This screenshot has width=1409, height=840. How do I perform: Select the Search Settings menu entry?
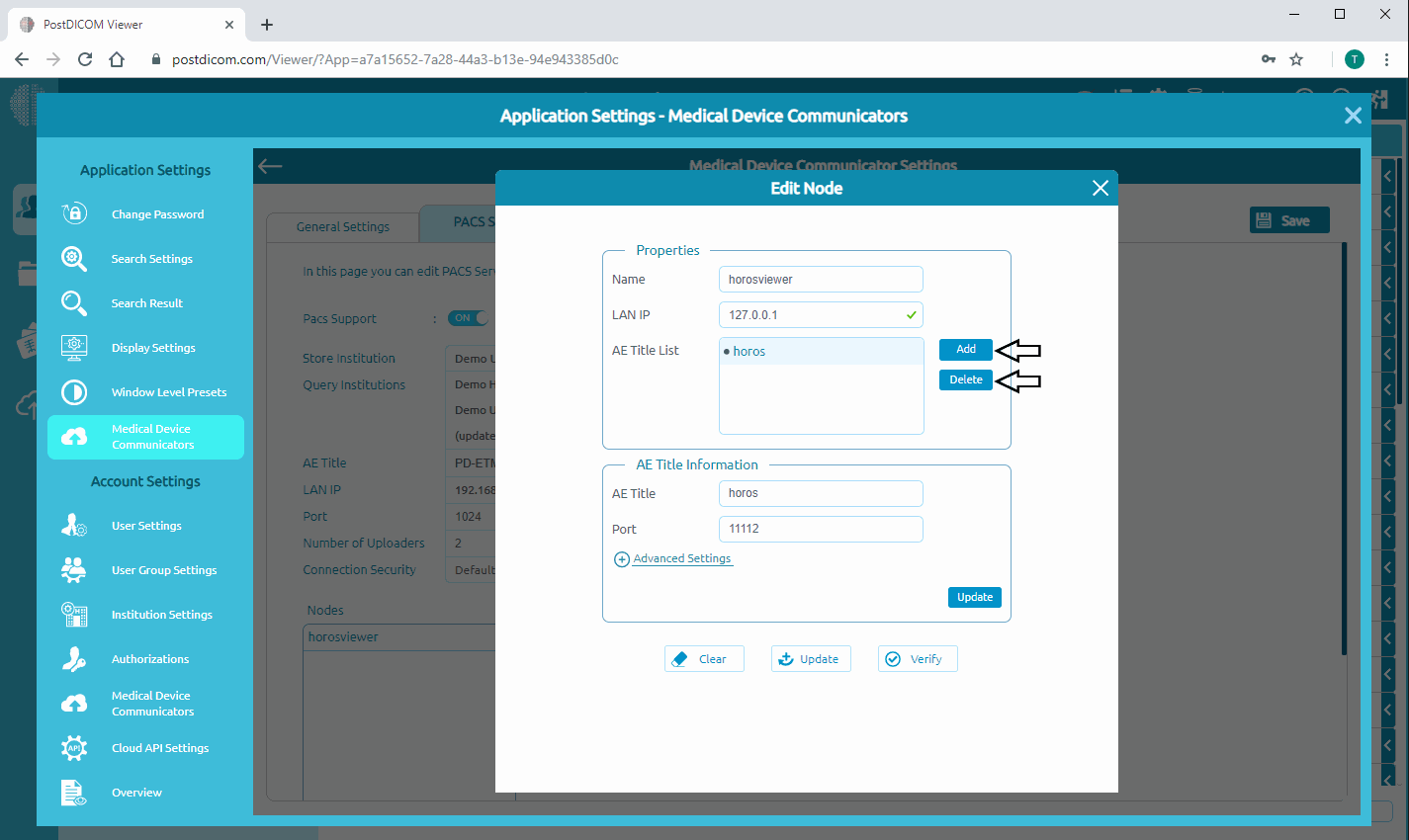coord(145,258)
